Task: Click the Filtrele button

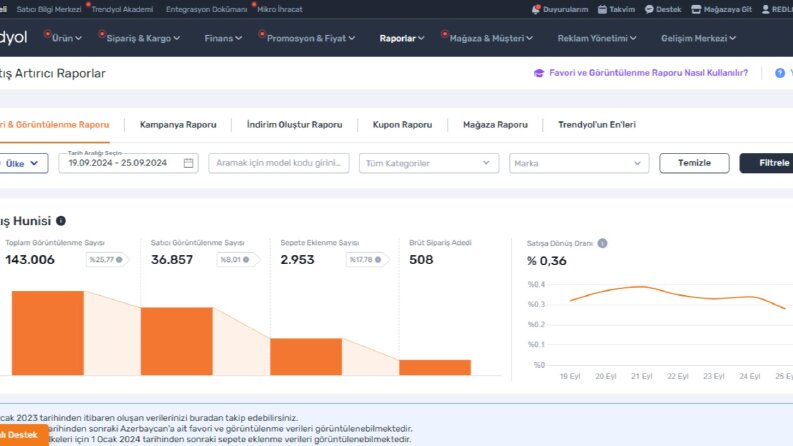Action: point(766,163)
